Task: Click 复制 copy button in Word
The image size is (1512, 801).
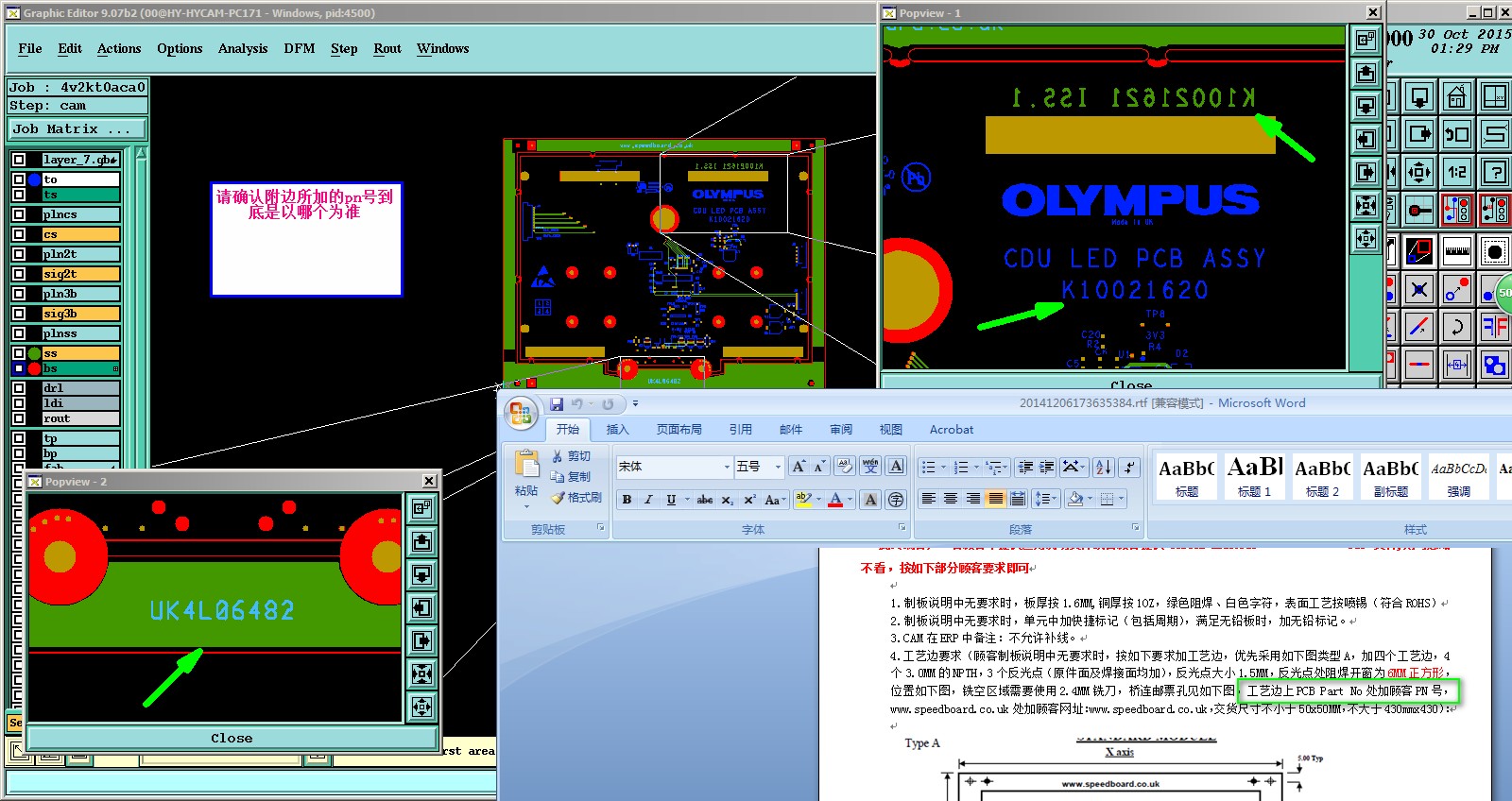Action: coord(571,477)
